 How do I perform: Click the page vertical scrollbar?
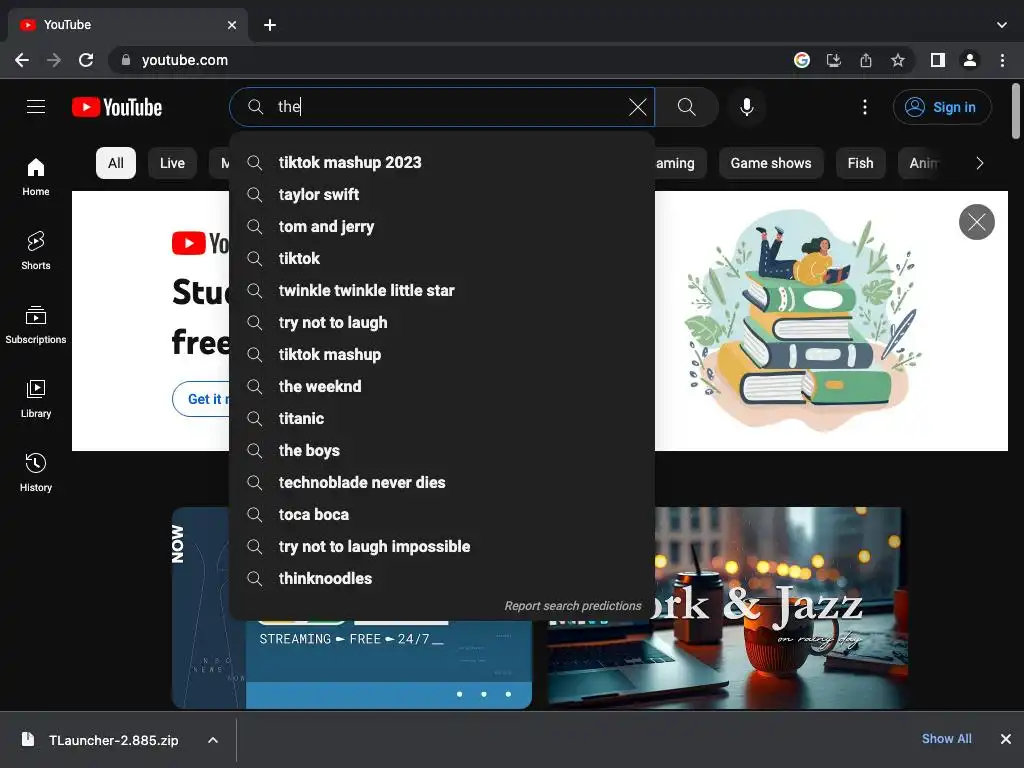1016,111
